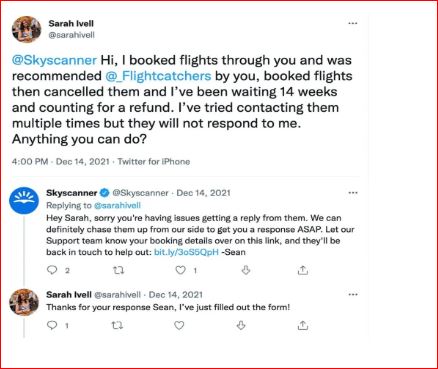Retweet Sarah's 'filled out the form' tweet
This screenshot has height=369, width=438.
(x=117, y=325)
